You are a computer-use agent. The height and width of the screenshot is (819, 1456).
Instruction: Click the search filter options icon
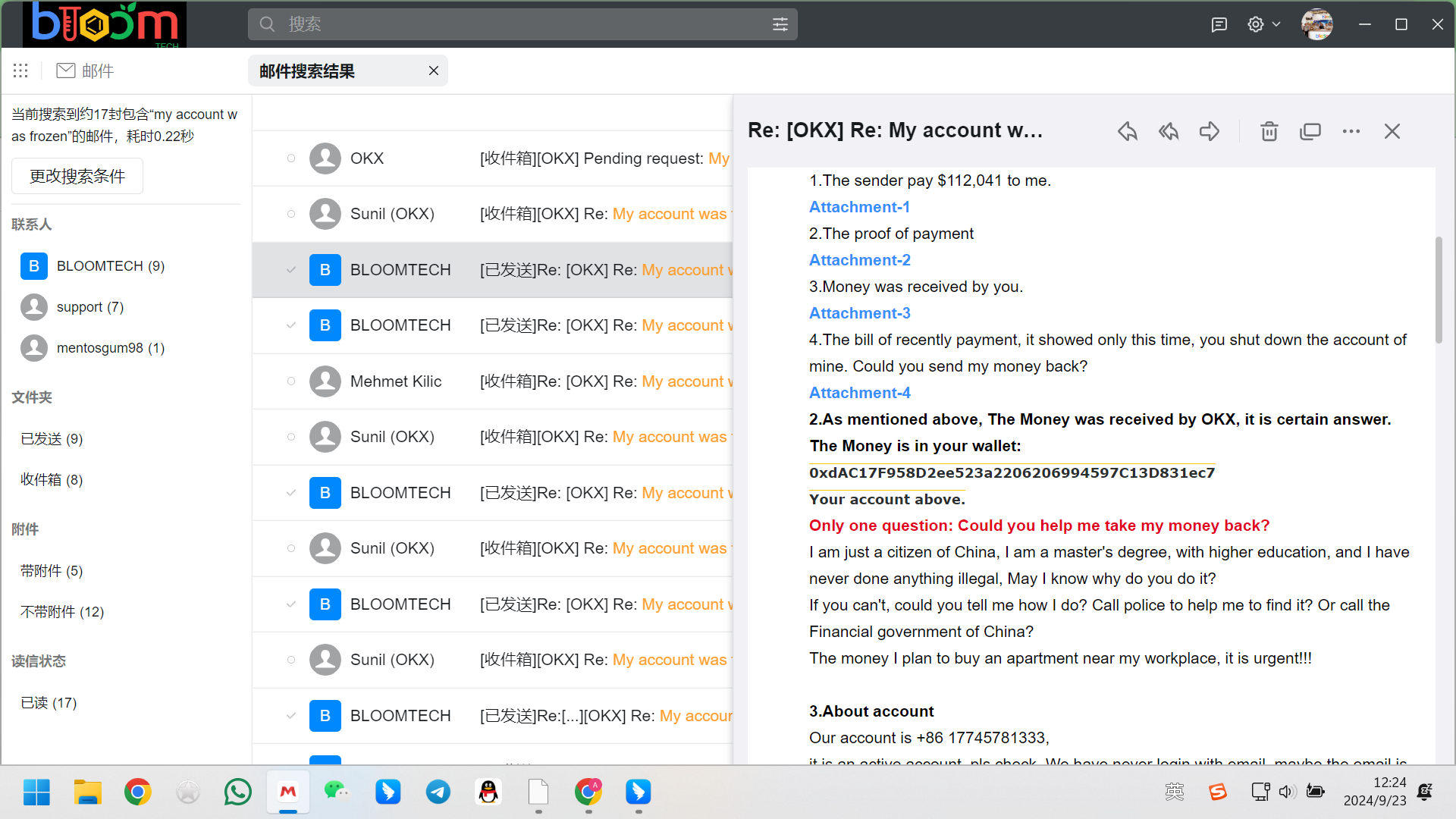[x=780, y=24]
